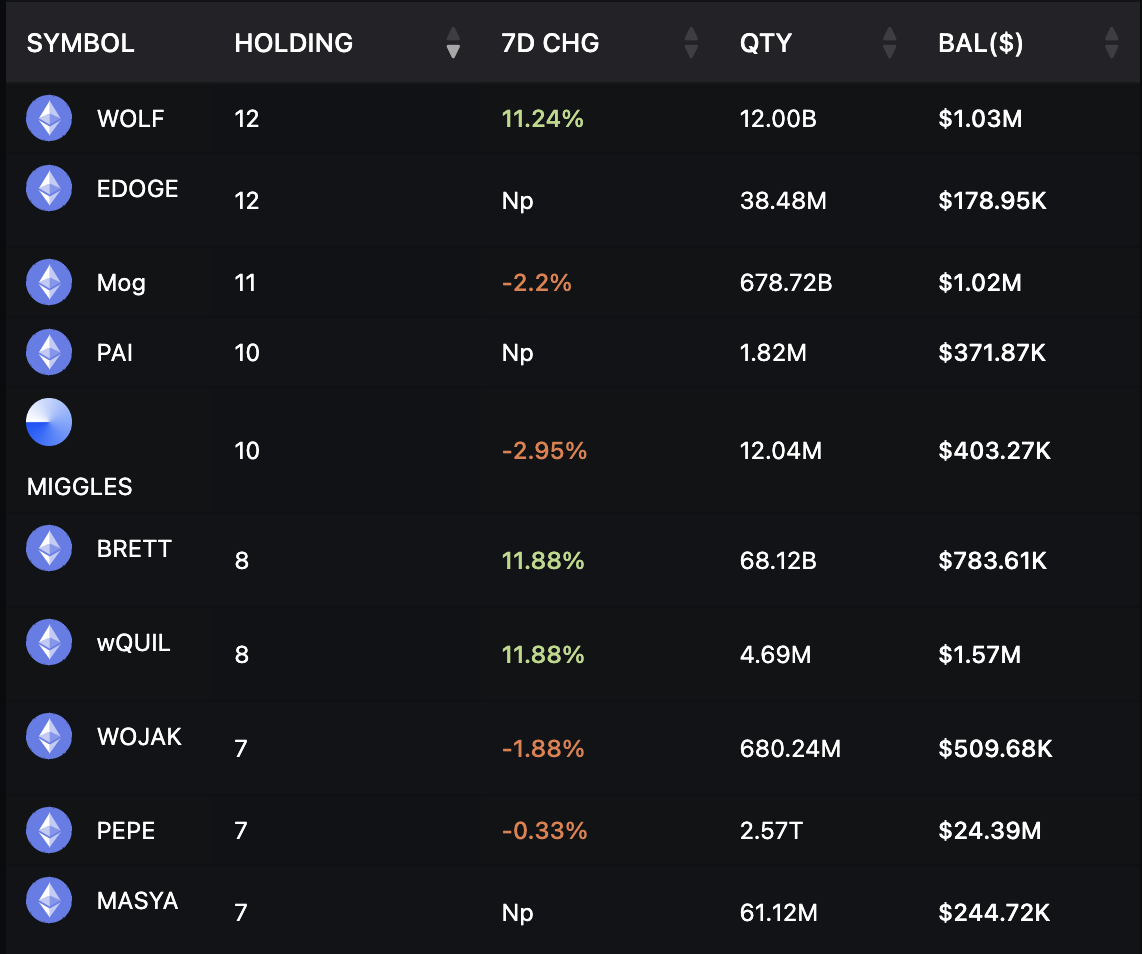Click the 4.69M quantity for wQUIL

pyautogui.click(x=775, y=654)
